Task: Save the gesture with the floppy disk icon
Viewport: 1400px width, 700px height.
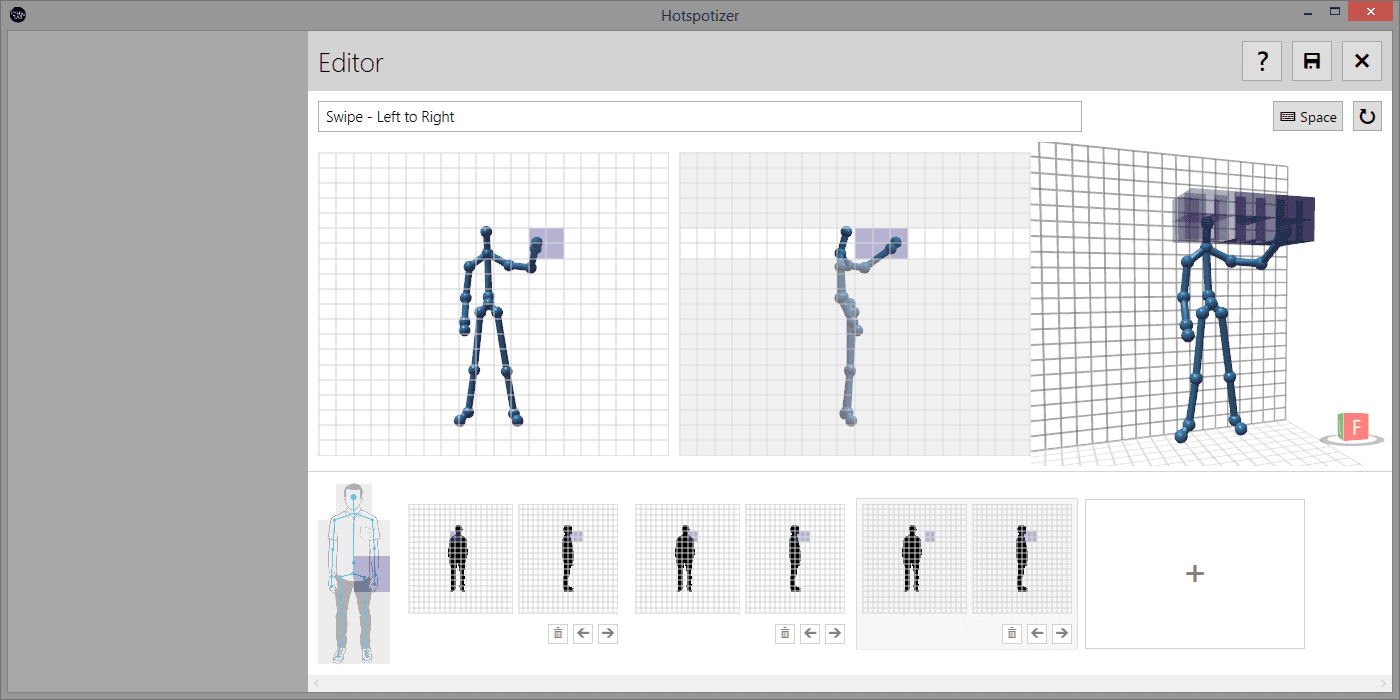Action: [x=1312, y=62]
